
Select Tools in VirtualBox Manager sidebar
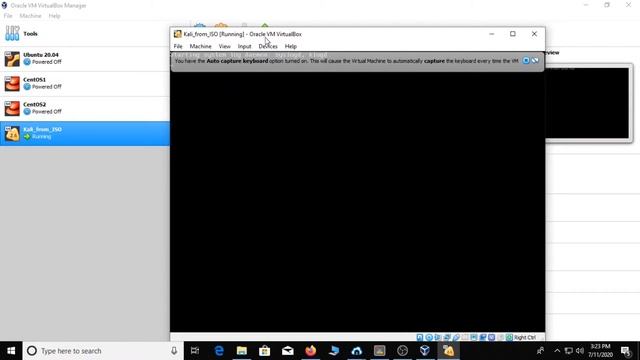click(x=85, y=33)
